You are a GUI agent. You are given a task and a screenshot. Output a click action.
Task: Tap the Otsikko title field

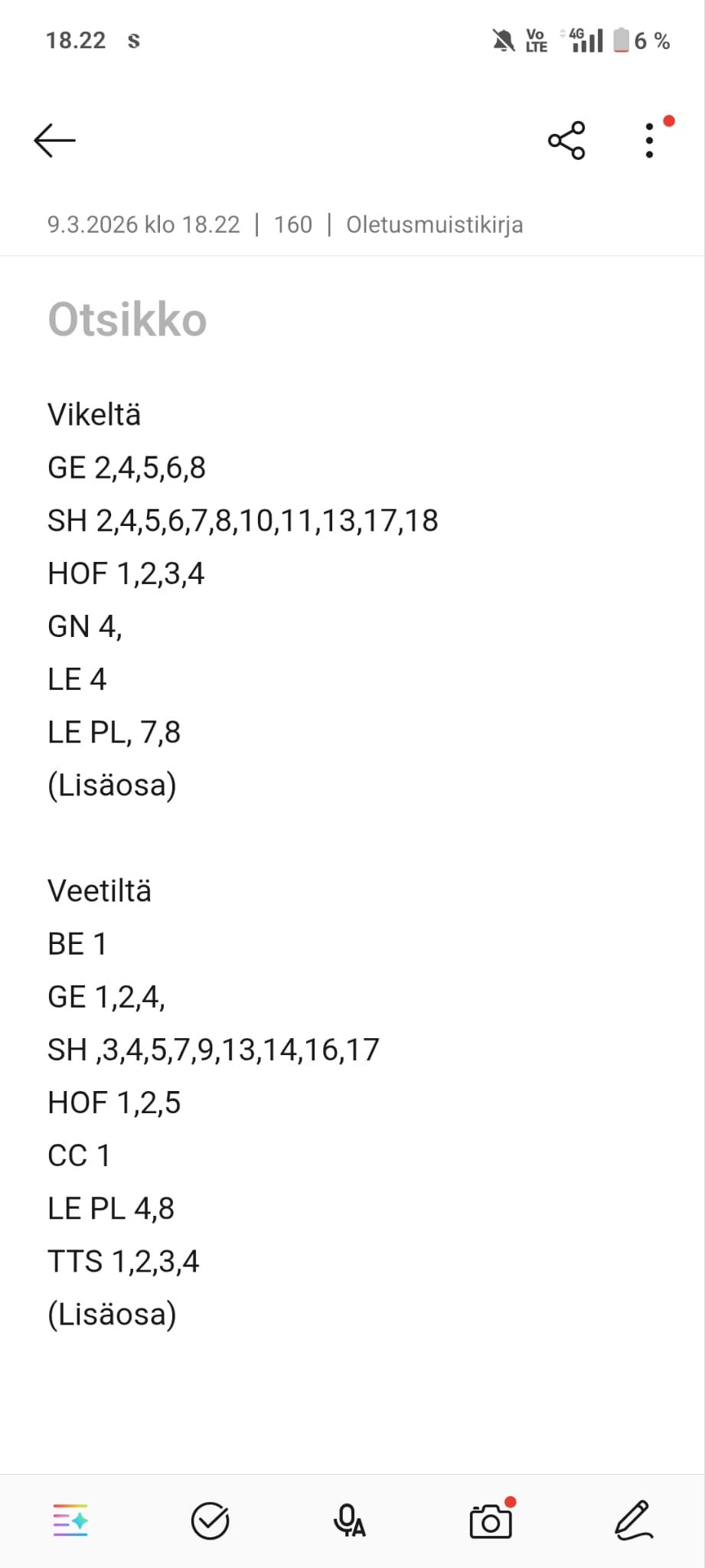coord(128,319)
